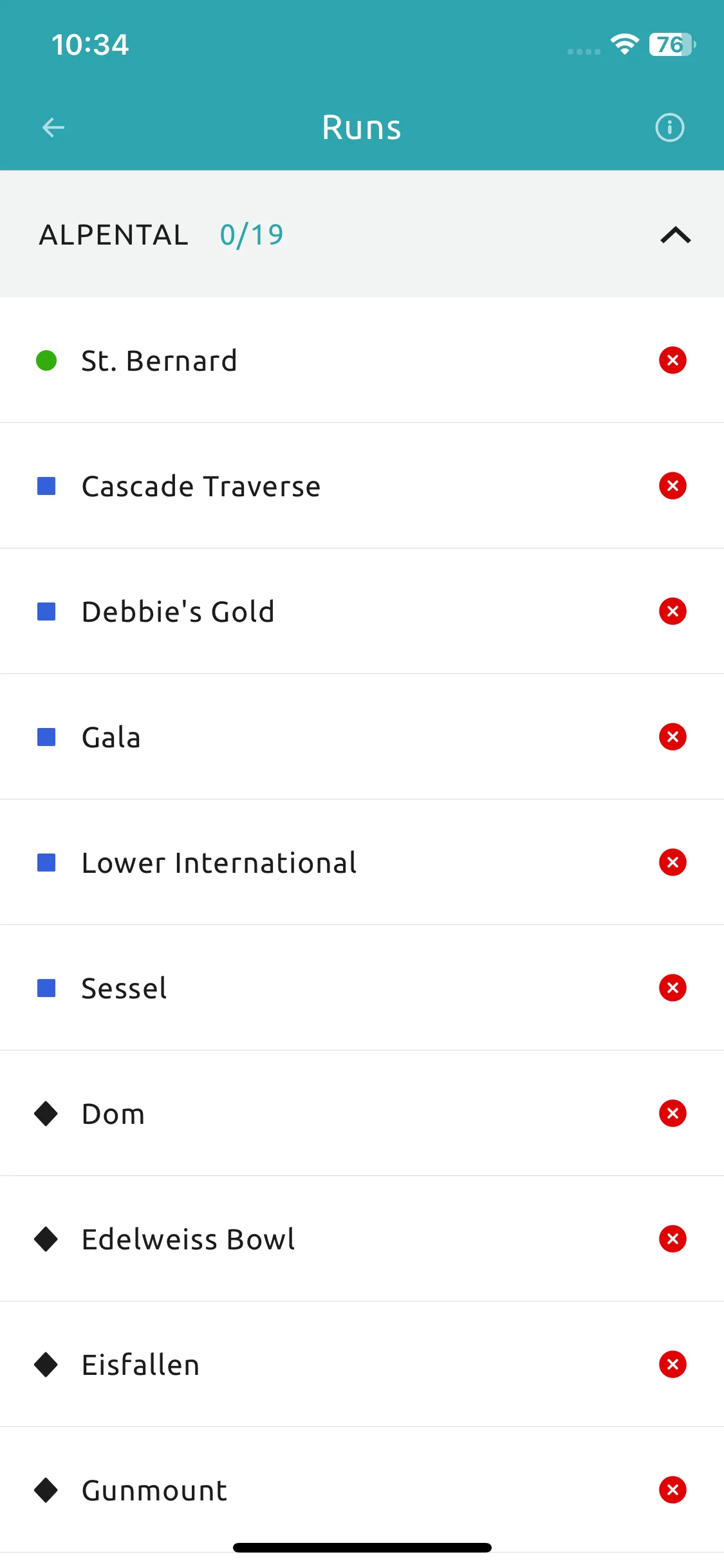Image resolution: width=724 pixels, height=1568 pixels.
Task: Select the Edelweiss Bowl run row
Action: point(362,1238)
